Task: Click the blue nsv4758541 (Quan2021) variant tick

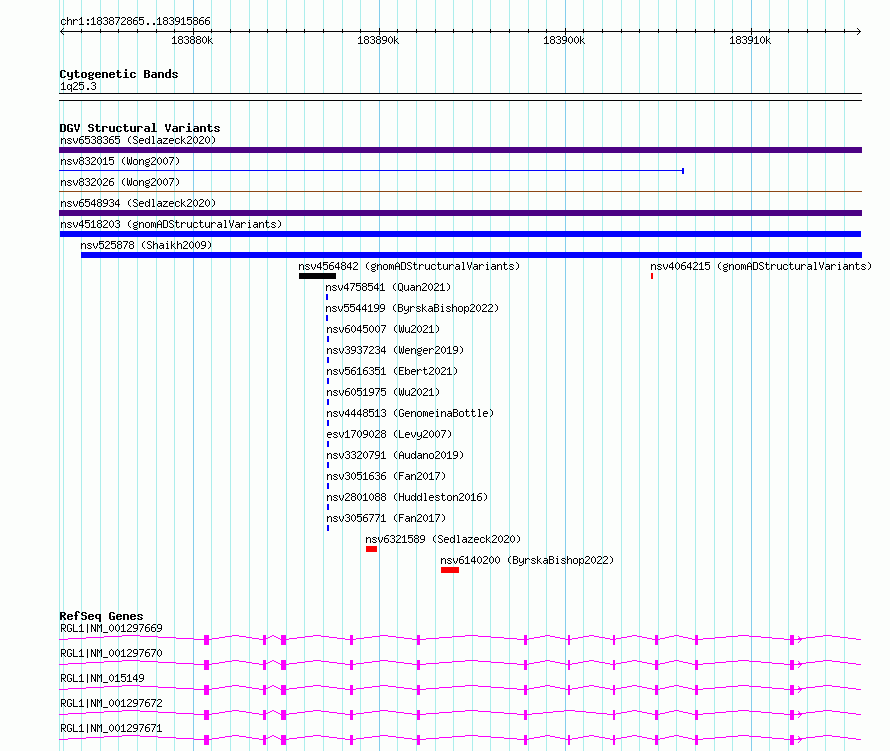Action: tap(327, 297)
